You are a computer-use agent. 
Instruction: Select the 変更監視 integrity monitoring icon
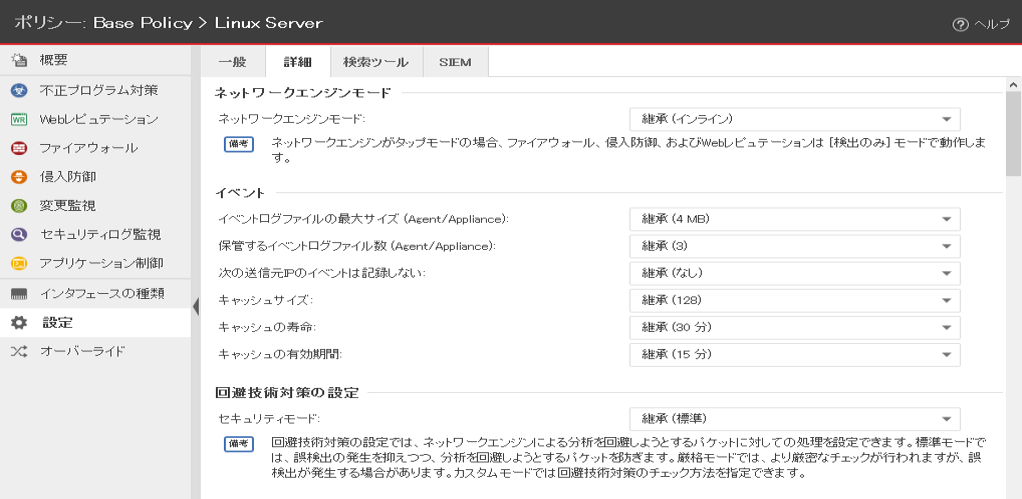pos(18,206)
